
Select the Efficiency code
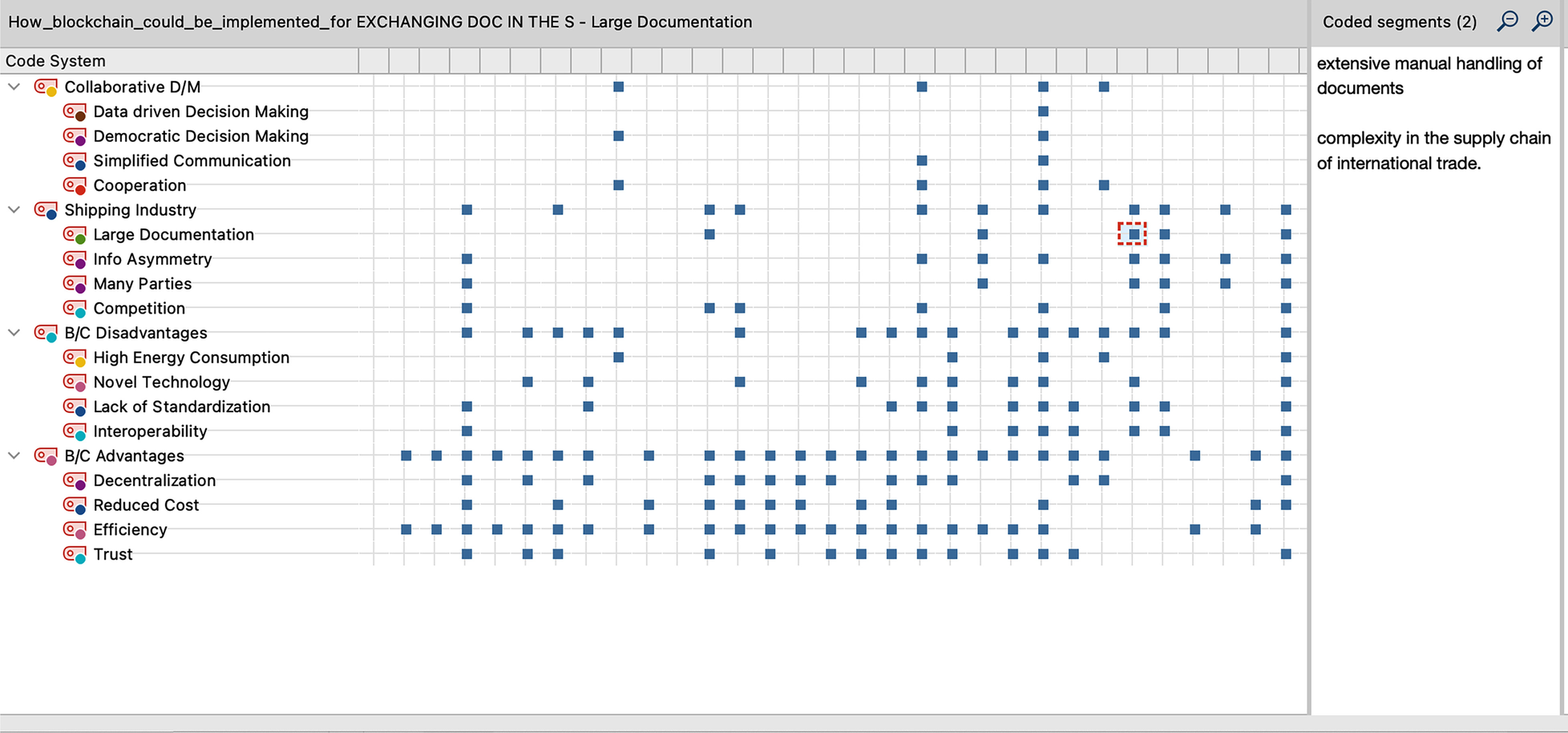click(130, 529)
